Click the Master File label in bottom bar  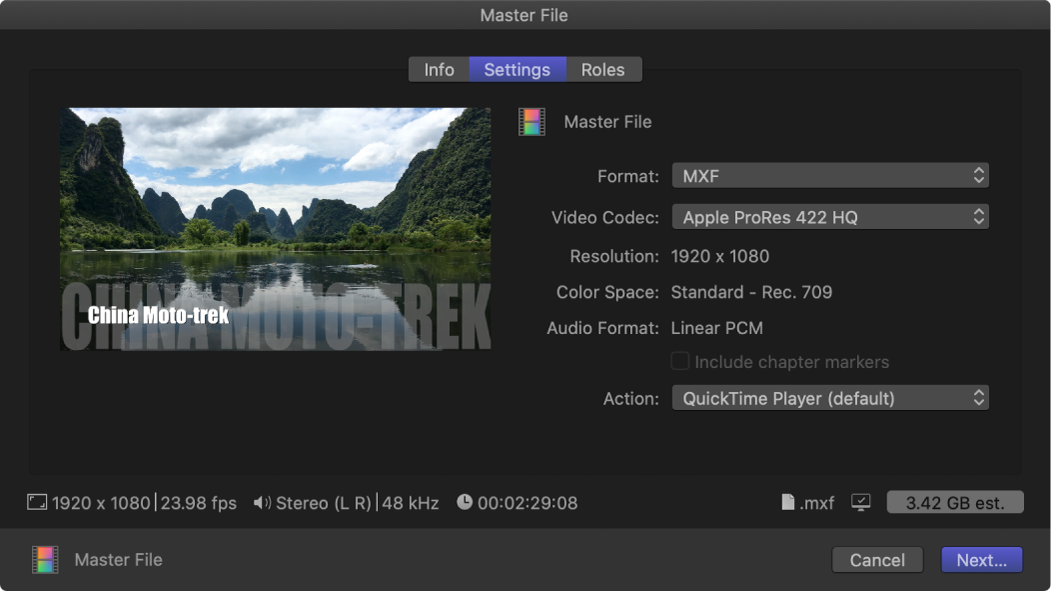coord(118,560)
